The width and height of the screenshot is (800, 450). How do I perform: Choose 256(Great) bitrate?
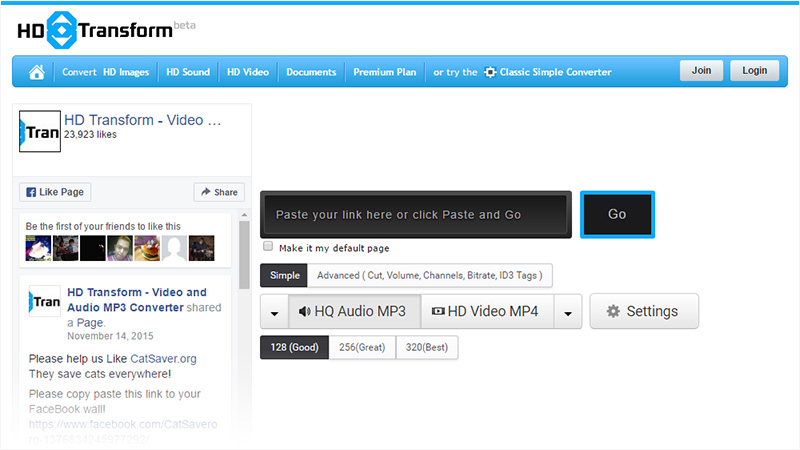pos(362,347)
